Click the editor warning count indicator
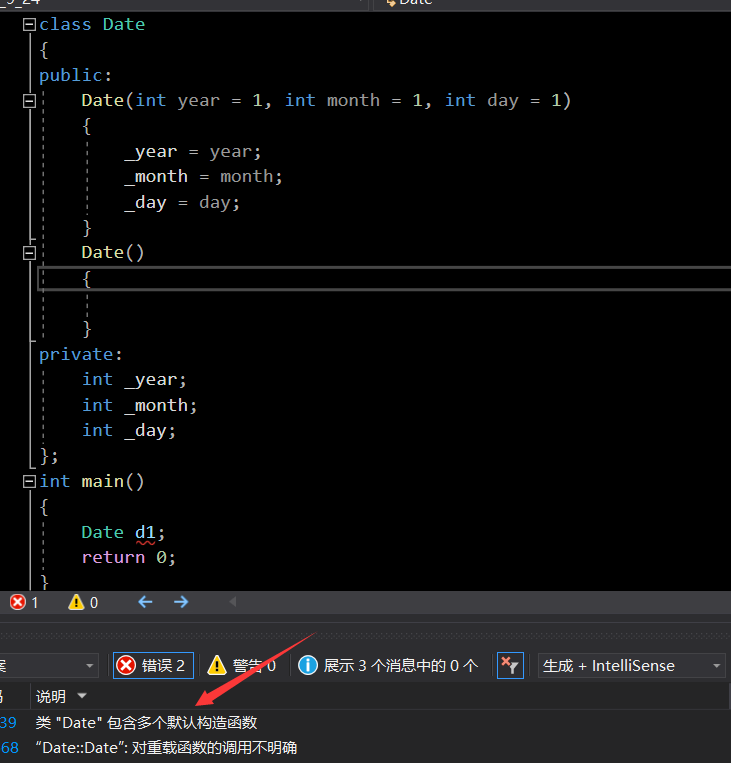This screenshot has width=731, height=763. pyautogui.click(x=83, y=602)
